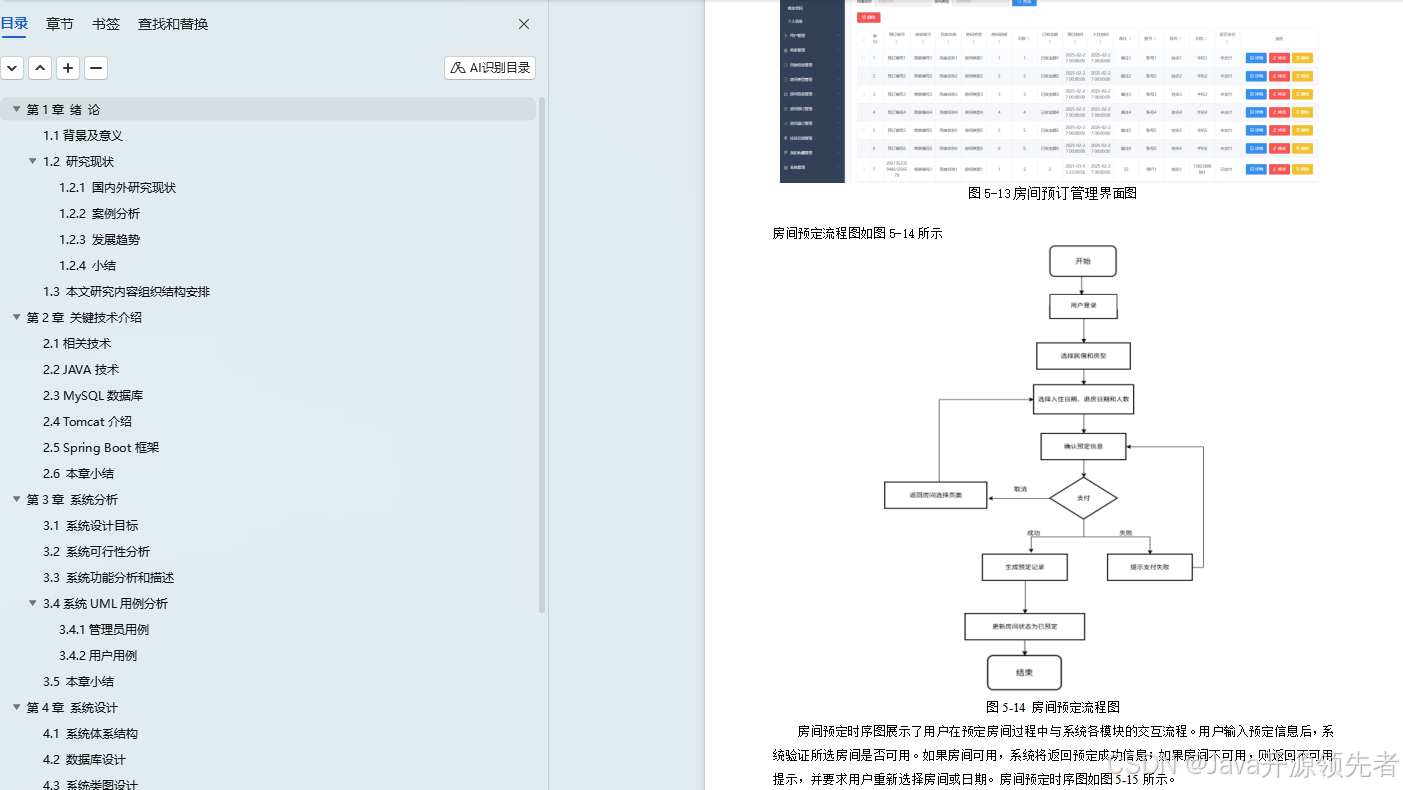The image size is (1403, 790).
Task: Click the jump-to-next-heading down arrow icon
Action: (12, 67)
